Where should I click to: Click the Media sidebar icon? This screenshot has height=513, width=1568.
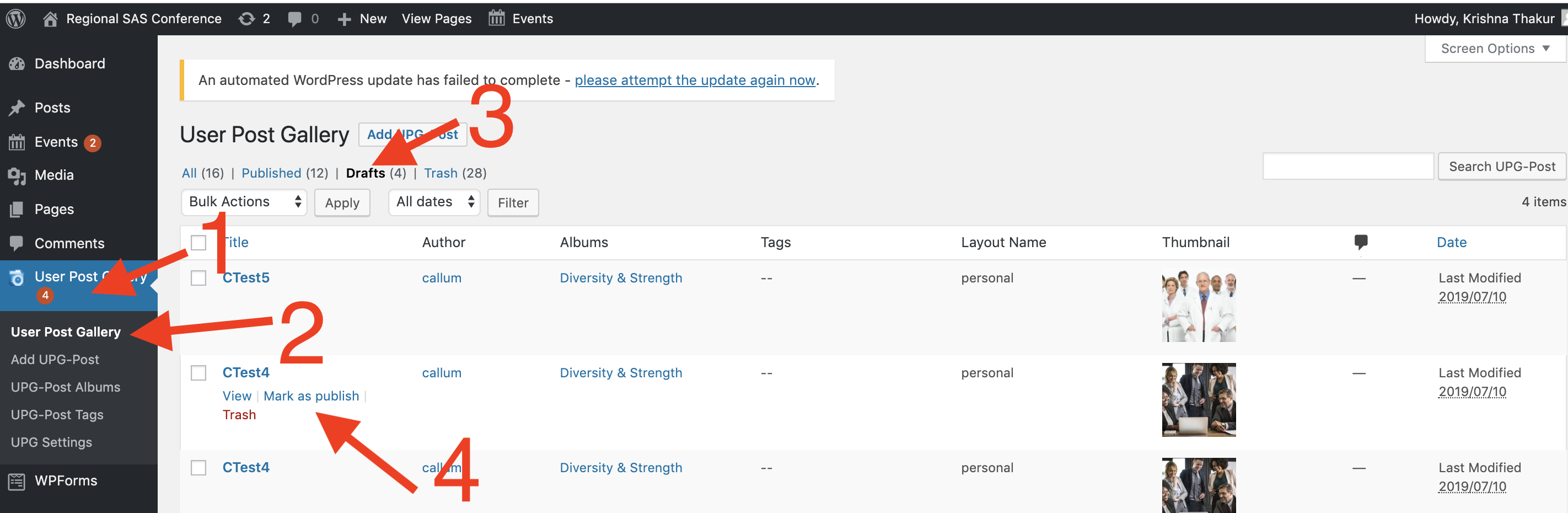click(17, 175)
